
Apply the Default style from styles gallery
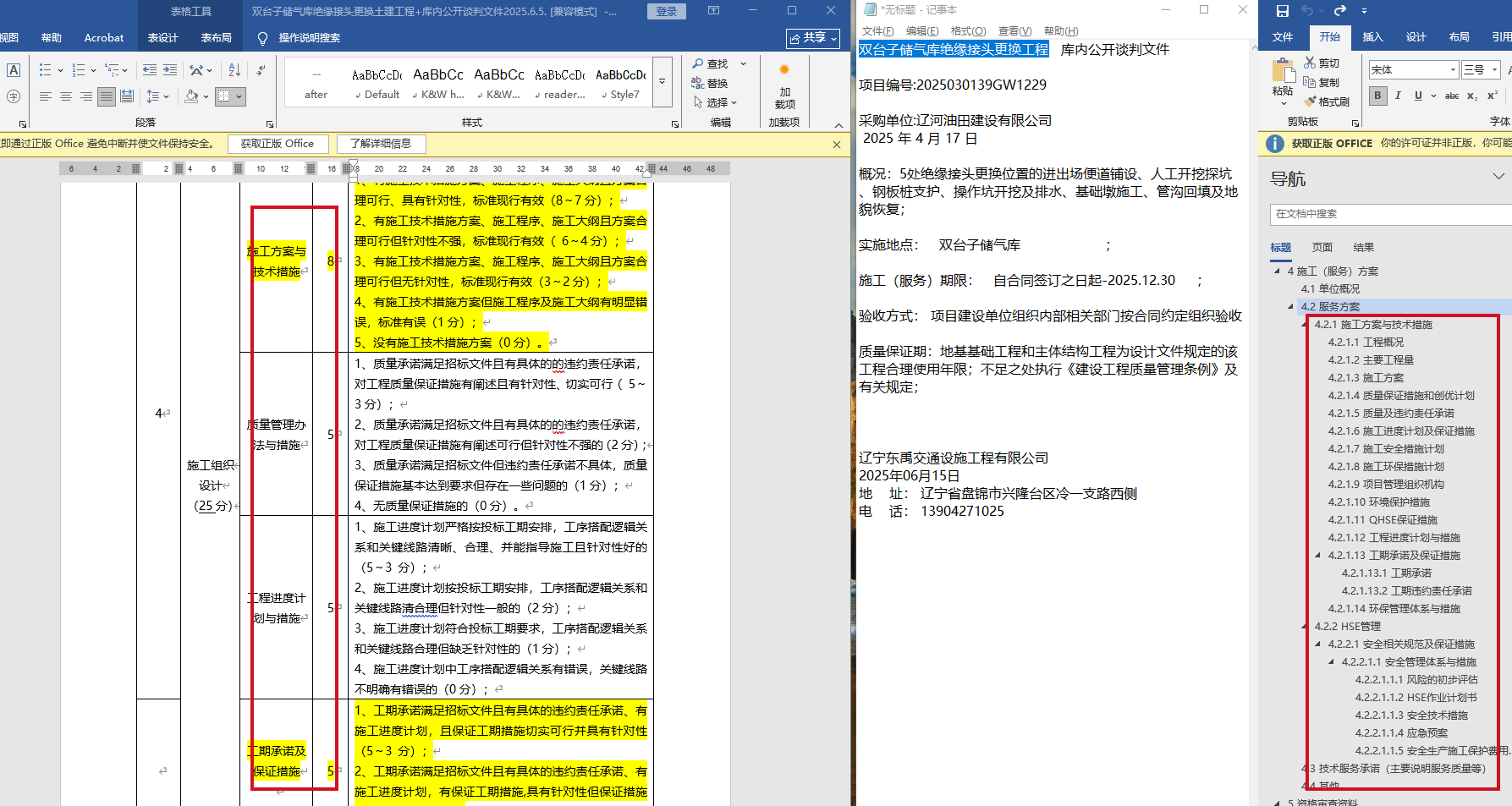tap(377, 82)
